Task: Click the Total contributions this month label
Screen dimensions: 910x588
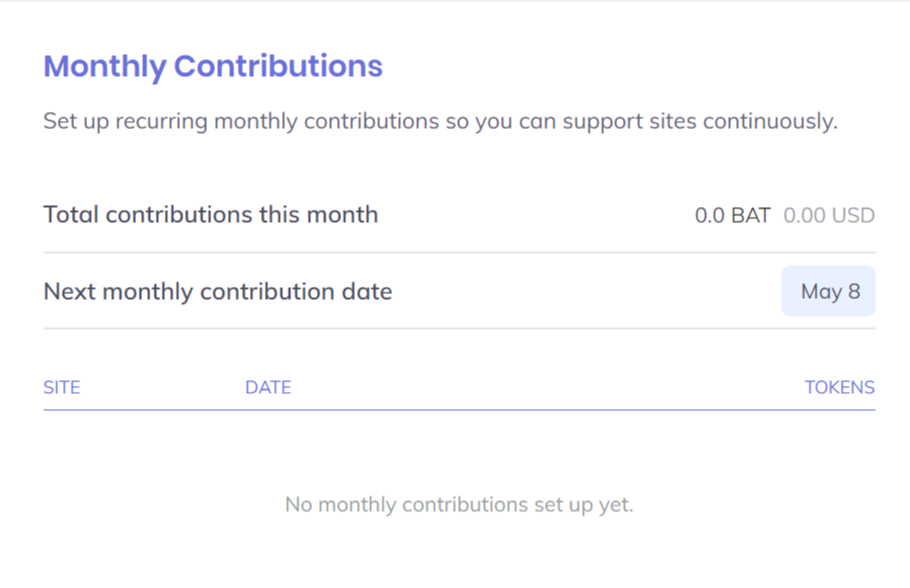Action: [211, 214]
